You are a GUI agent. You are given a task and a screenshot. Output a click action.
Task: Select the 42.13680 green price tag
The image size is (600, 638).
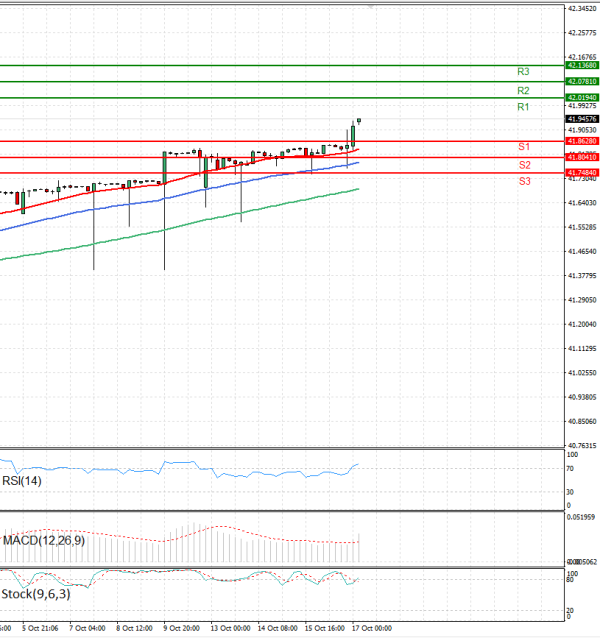(582, 65)
